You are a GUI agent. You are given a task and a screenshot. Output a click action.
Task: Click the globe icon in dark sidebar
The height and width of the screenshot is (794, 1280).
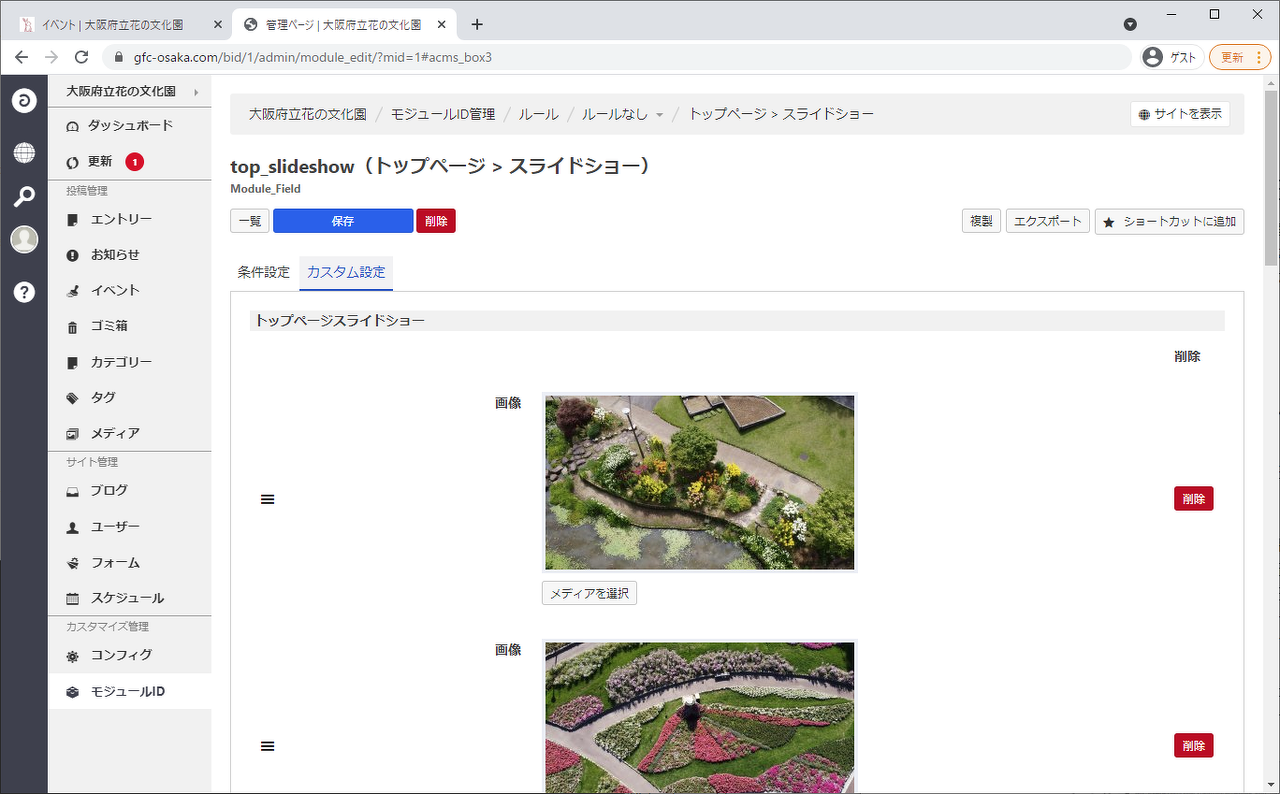(x=24, y=152)
